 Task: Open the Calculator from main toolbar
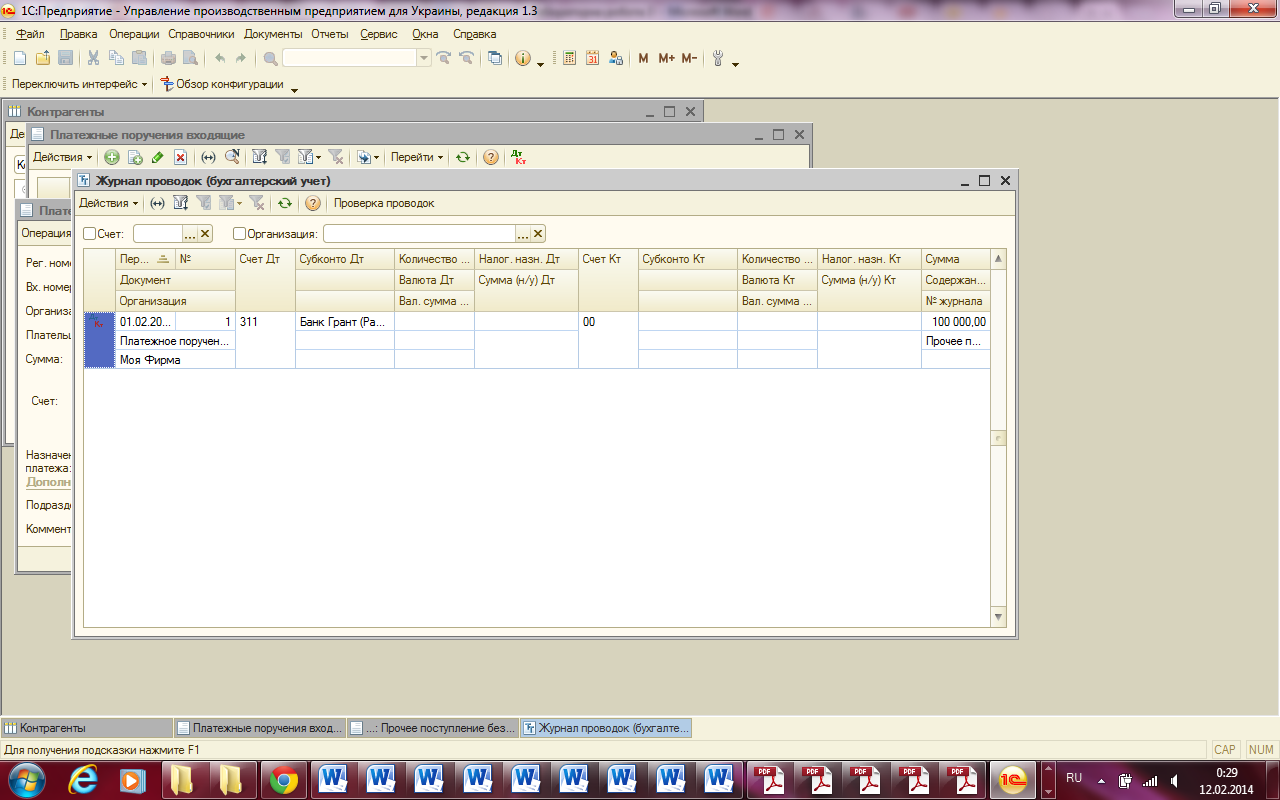coord(569,59)
